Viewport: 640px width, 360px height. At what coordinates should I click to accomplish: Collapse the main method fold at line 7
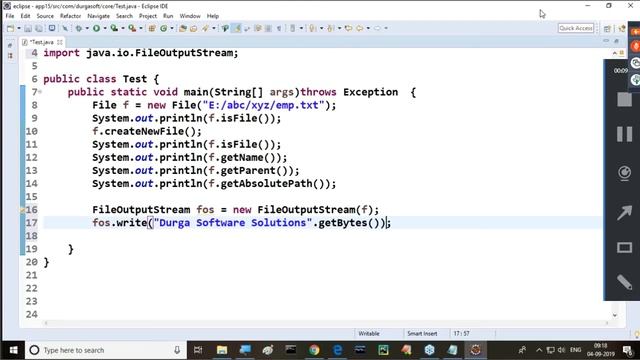[x=40, y=92]
